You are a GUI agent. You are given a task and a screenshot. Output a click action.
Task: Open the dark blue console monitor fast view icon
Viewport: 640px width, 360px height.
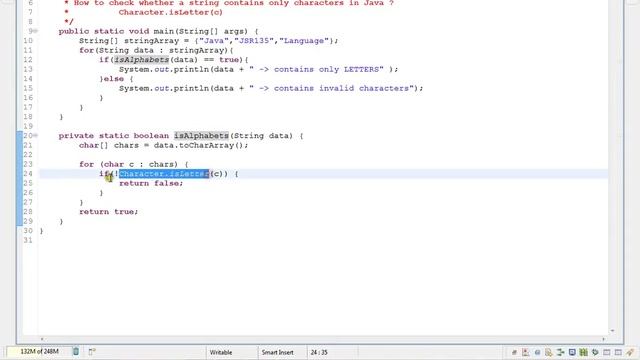tap(572, 352)
